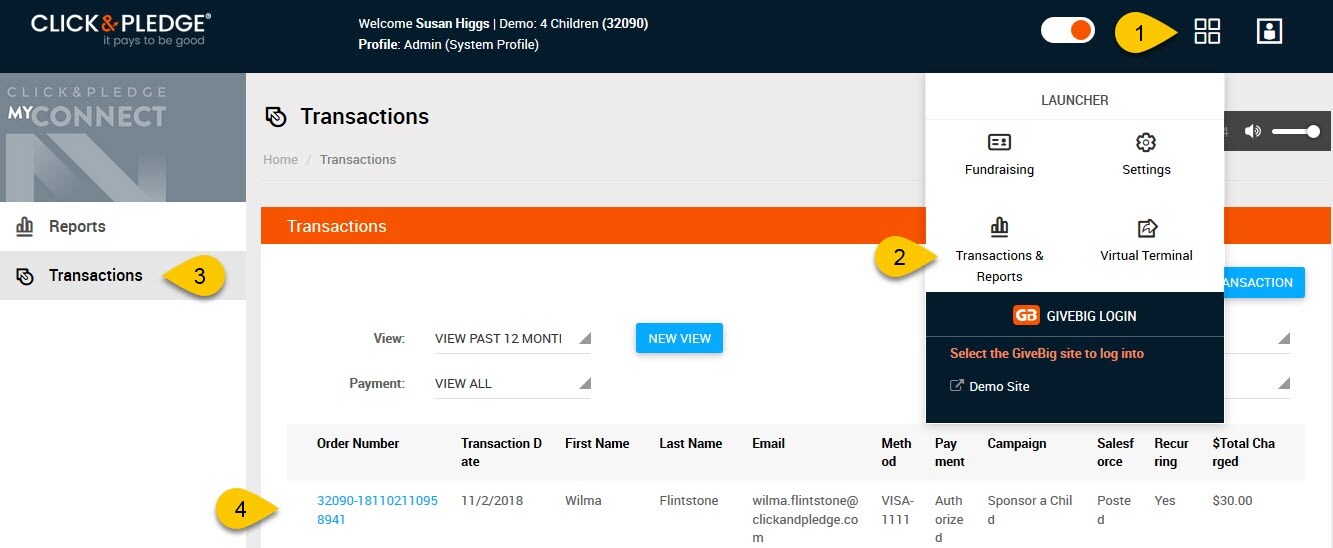Click the Flintstone last name cell

click(688, 500)
